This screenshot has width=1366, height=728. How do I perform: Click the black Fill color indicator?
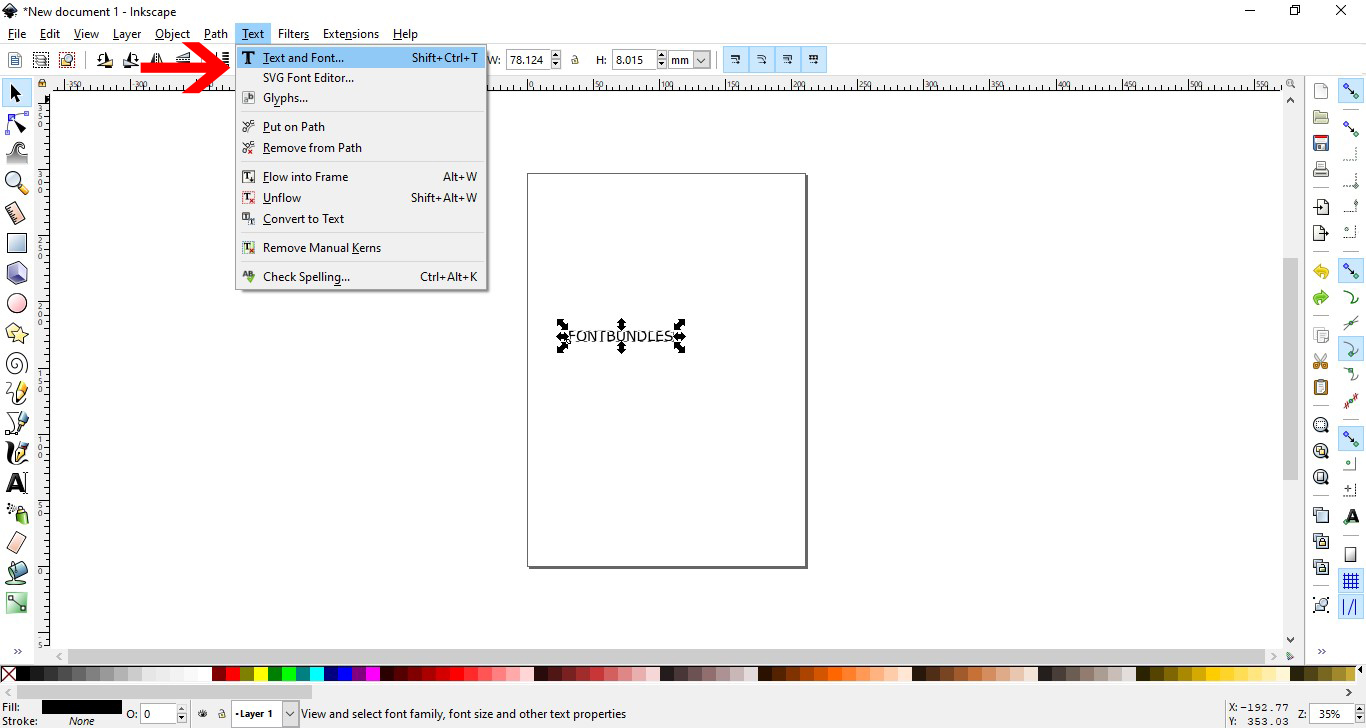(82, 707)
